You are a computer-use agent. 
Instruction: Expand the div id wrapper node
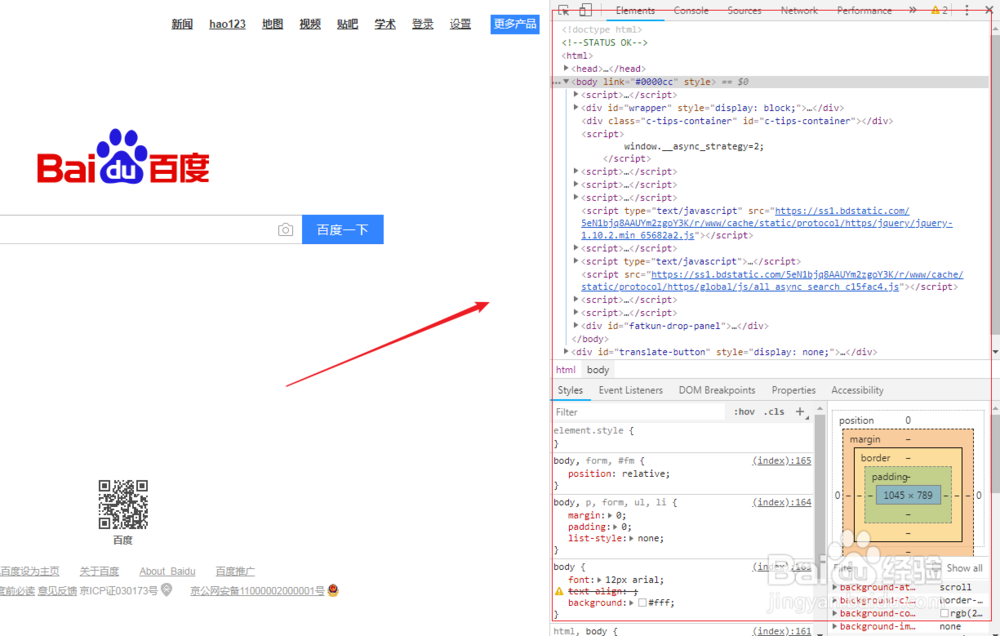(576, 107)
